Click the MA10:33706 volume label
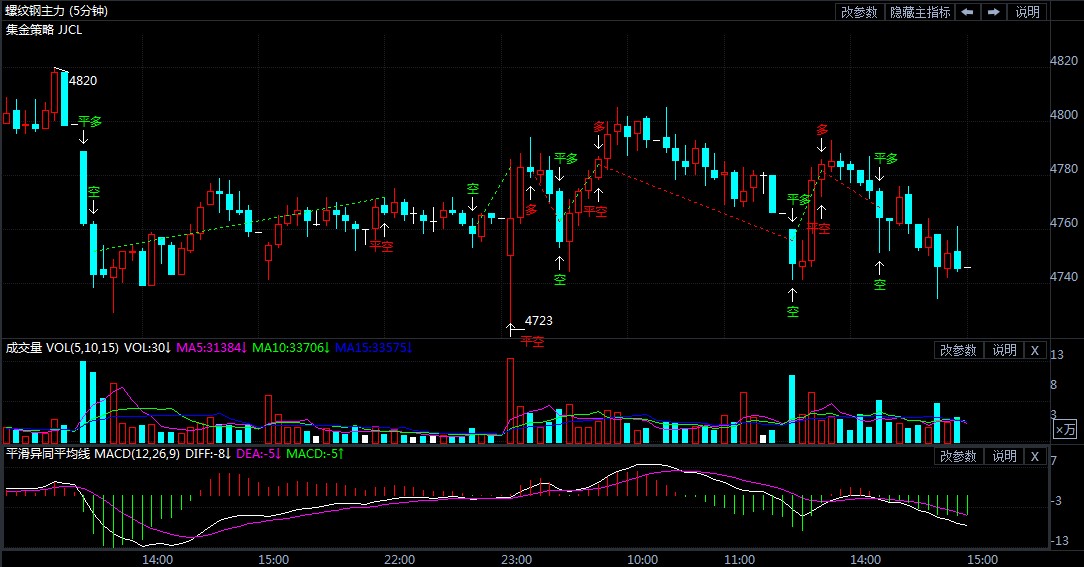1084x567 pixels. (290, 347)
